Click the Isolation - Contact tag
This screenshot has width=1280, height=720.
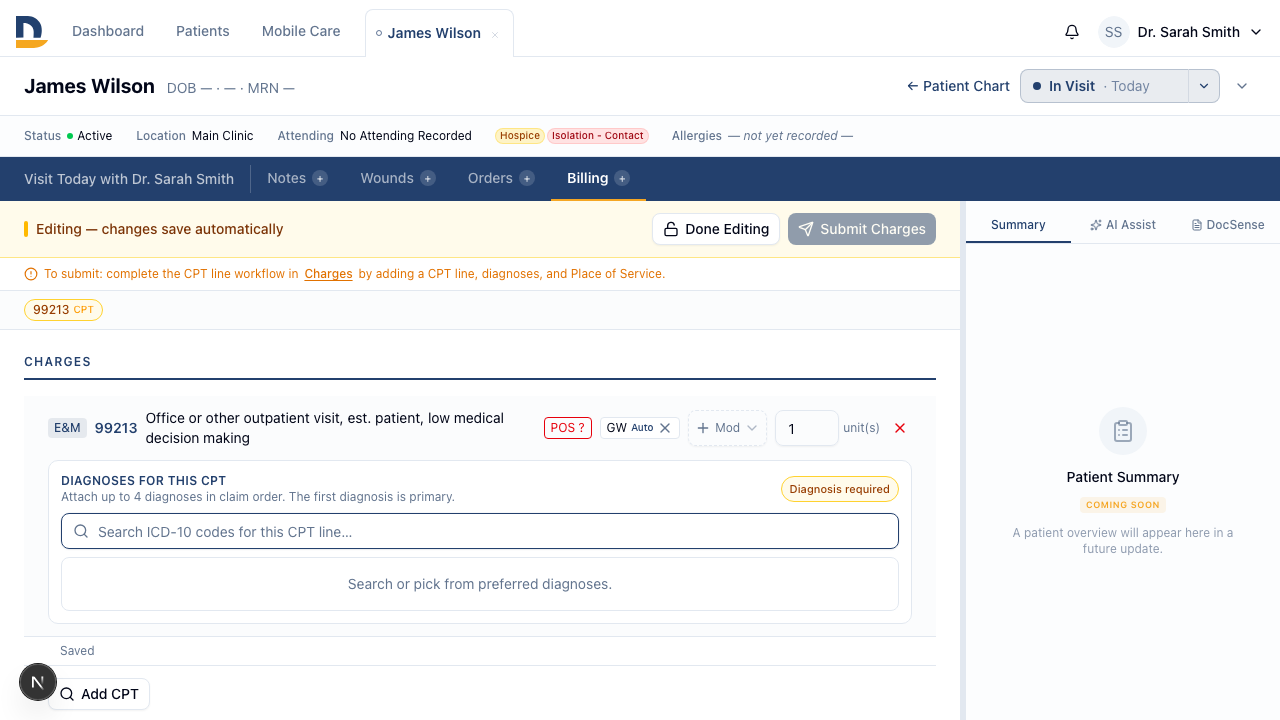click(x=598, y=136)
